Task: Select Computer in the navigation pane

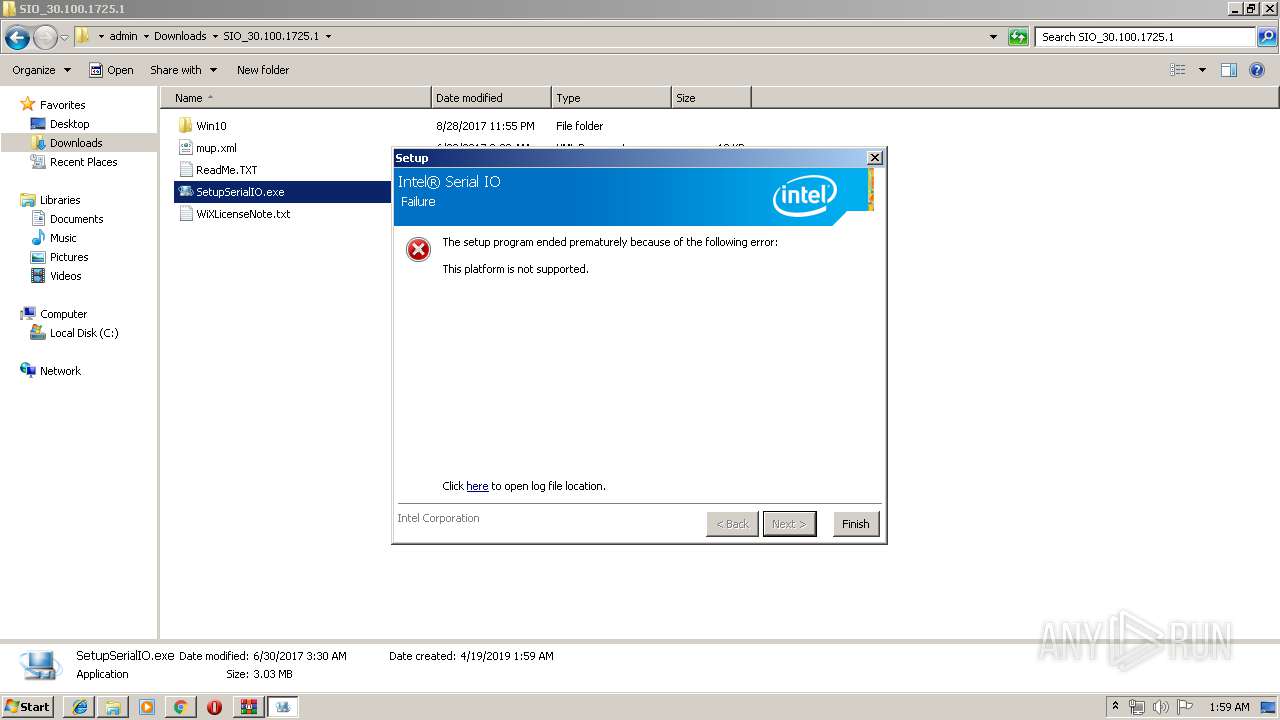Action: (63, 314)
